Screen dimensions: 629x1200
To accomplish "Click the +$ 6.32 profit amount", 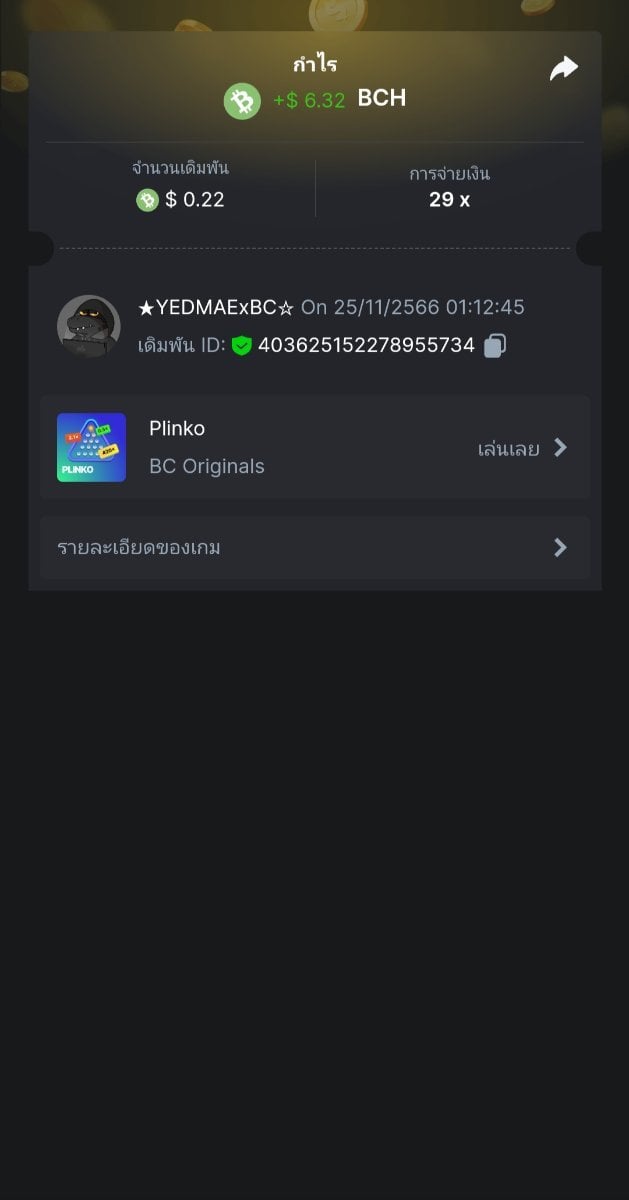I will pyautogui.click(x=309, y=100).
